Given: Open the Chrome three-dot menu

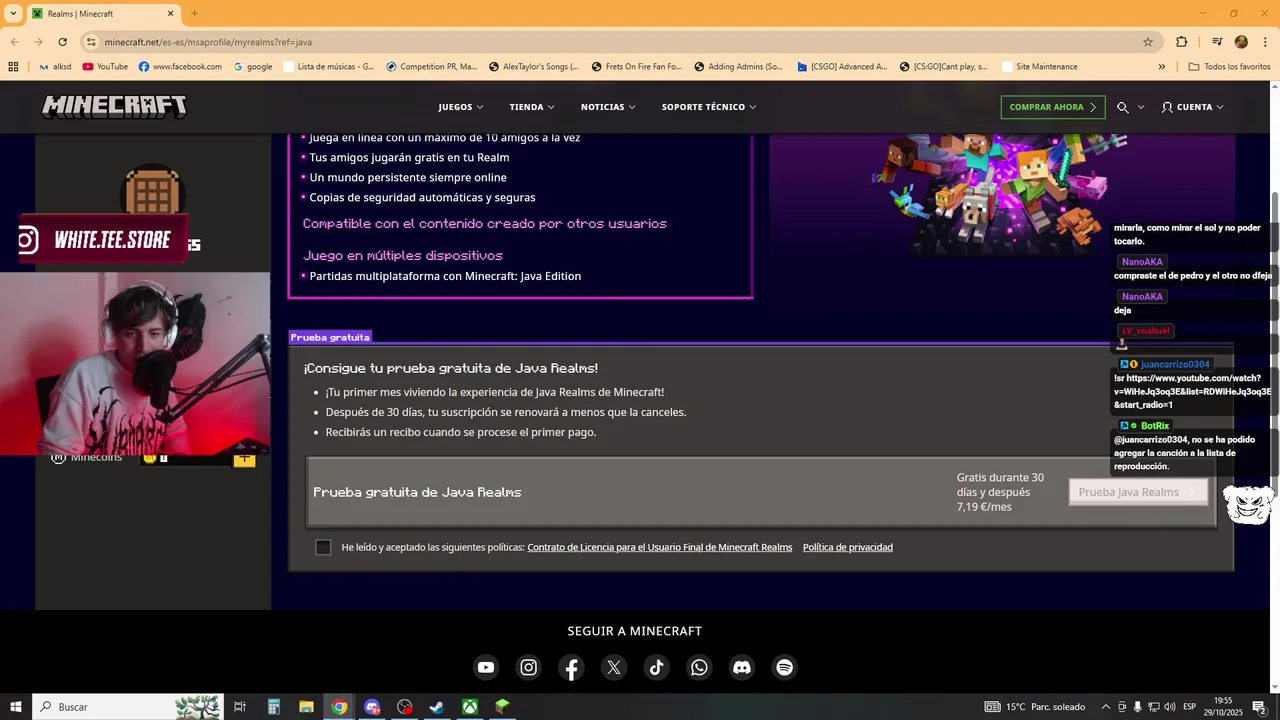Looking at the screenshot, I should [x=1265, y=42].
